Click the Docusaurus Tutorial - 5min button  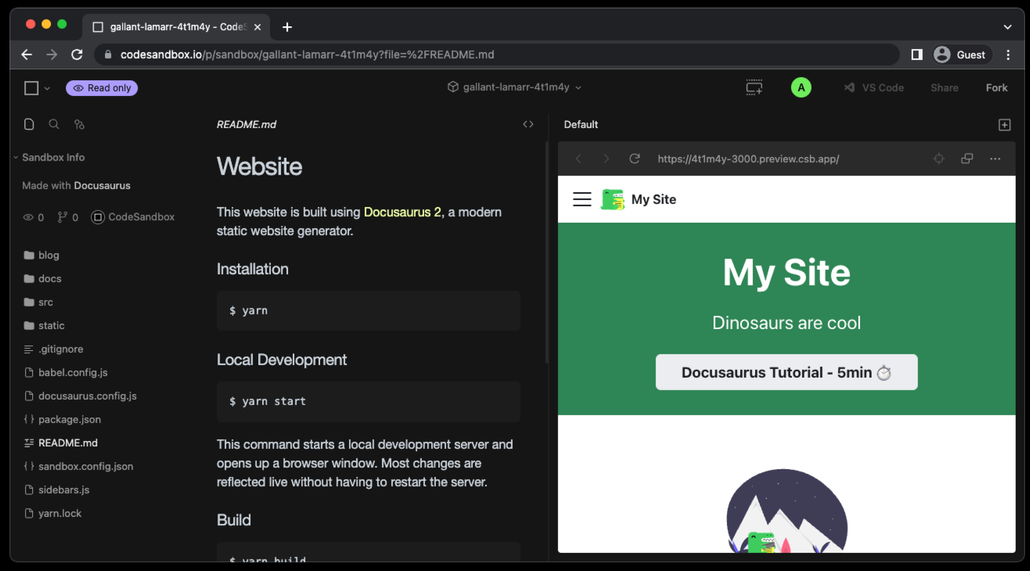786,373
